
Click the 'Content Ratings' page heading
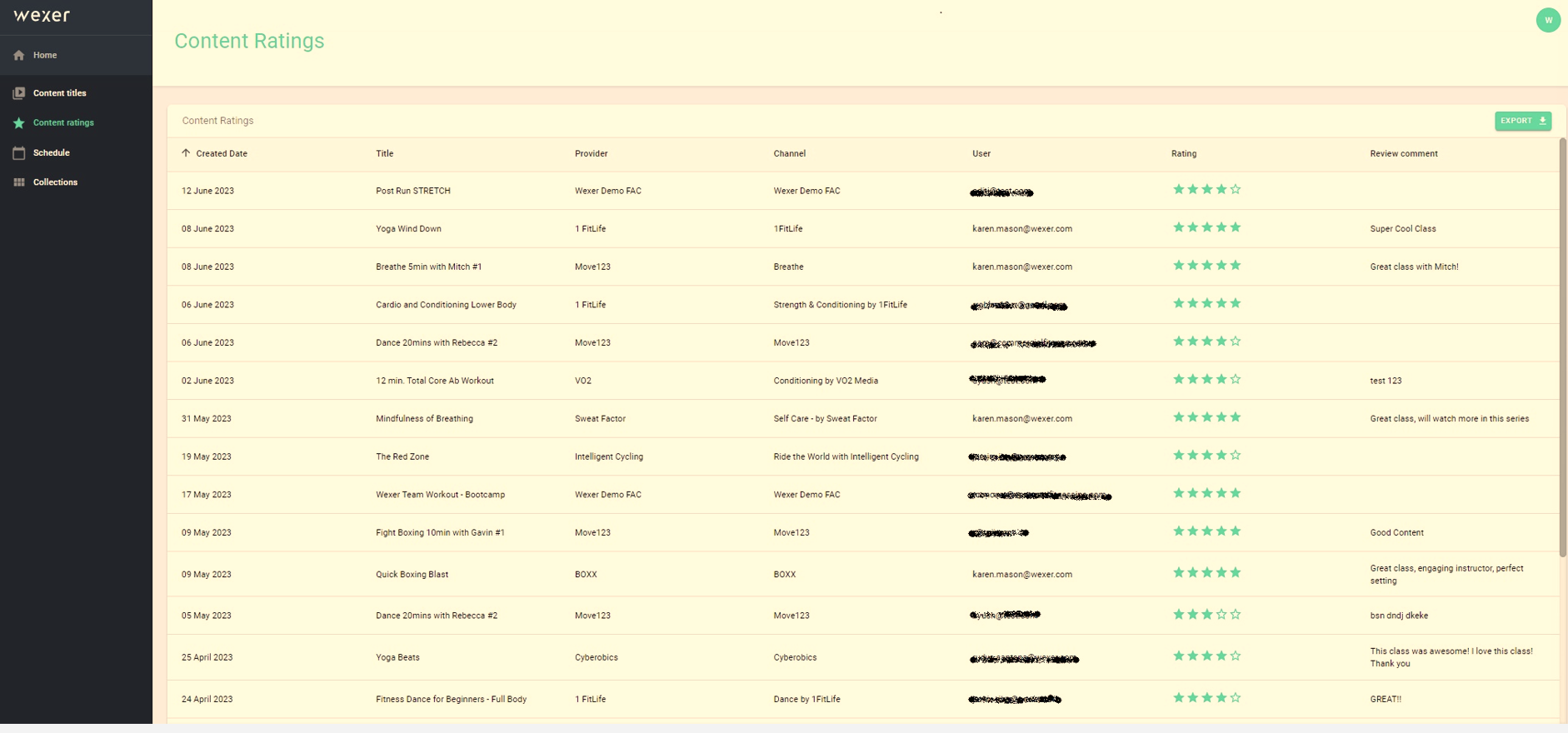[249, 41]
